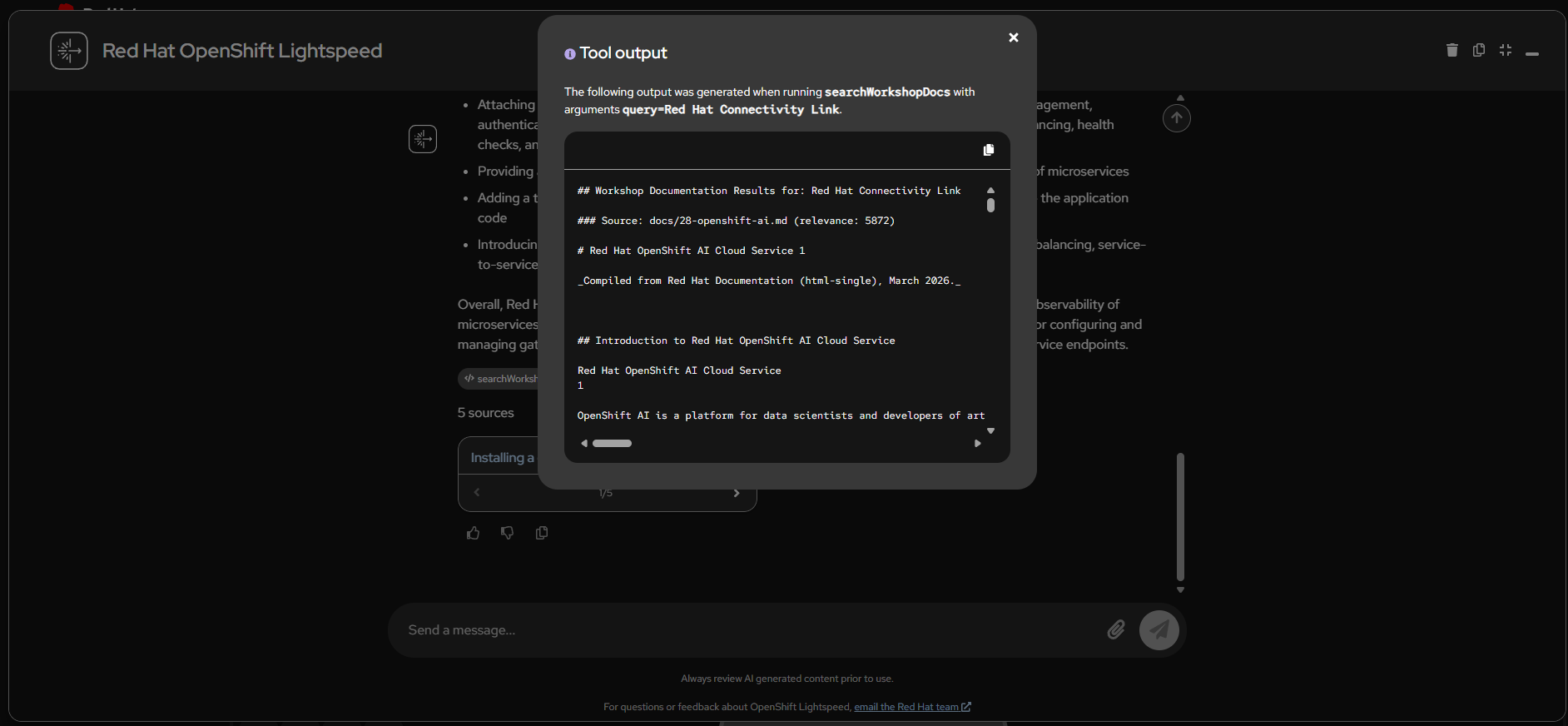Image resolution: width=1568 pixels, height=726 pixels.
Task: Click the chat vertical scrollbar thumb
Action: pos(1180,517)
